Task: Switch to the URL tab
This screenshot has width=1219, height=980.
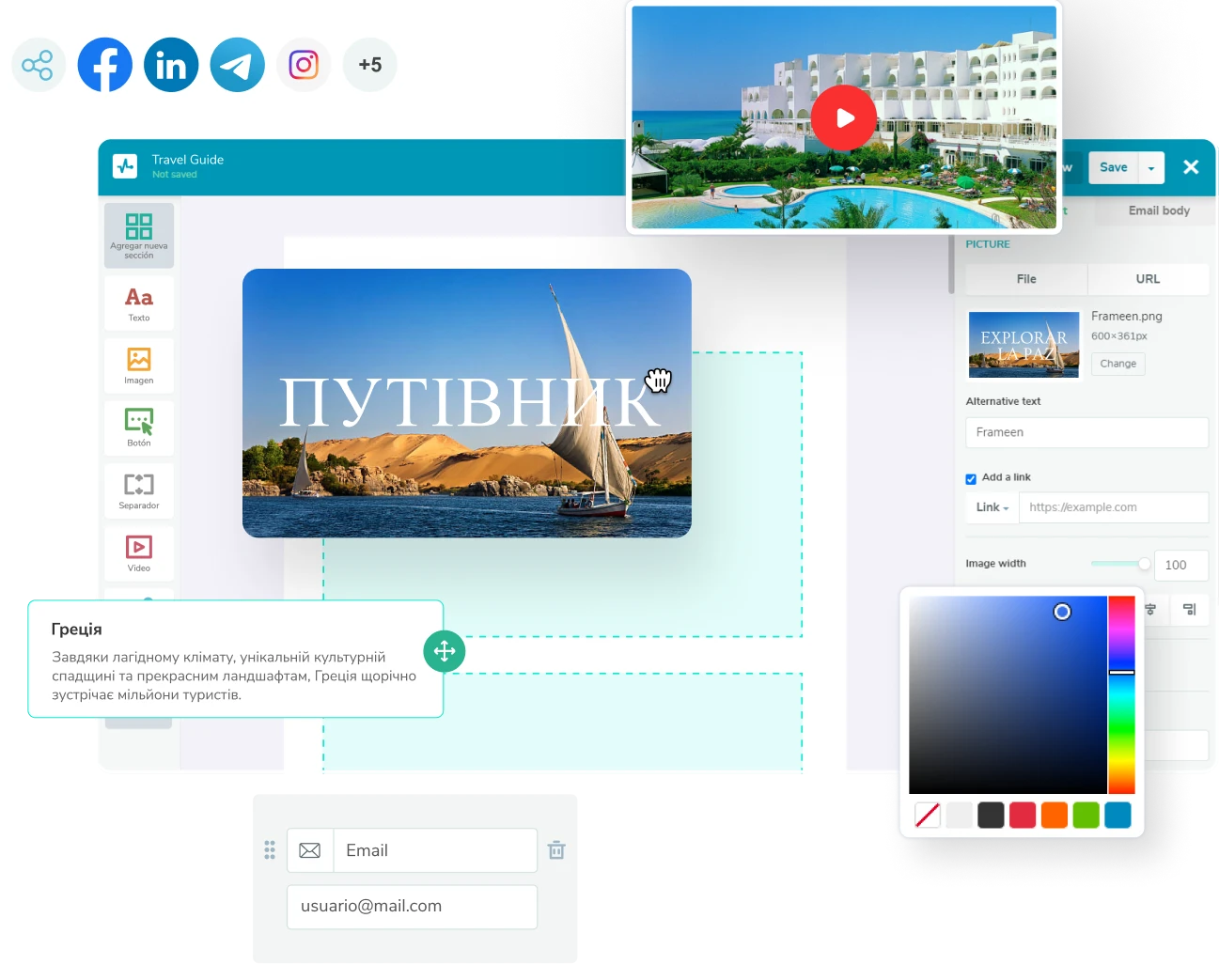Action: (1148, 279)
